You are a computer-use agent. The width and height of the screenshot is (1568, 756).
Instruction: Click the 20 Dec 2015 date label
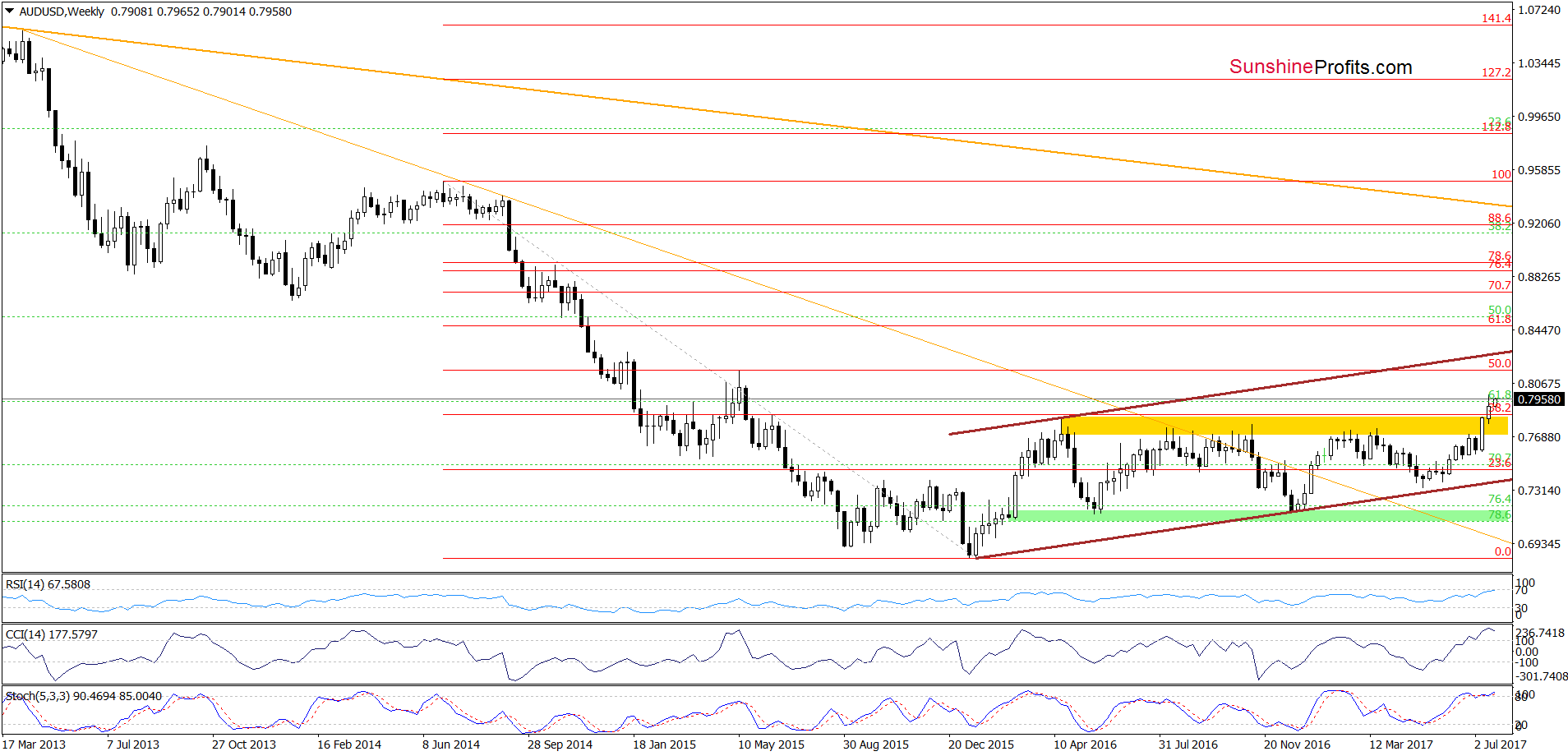[x=981, y=744]
